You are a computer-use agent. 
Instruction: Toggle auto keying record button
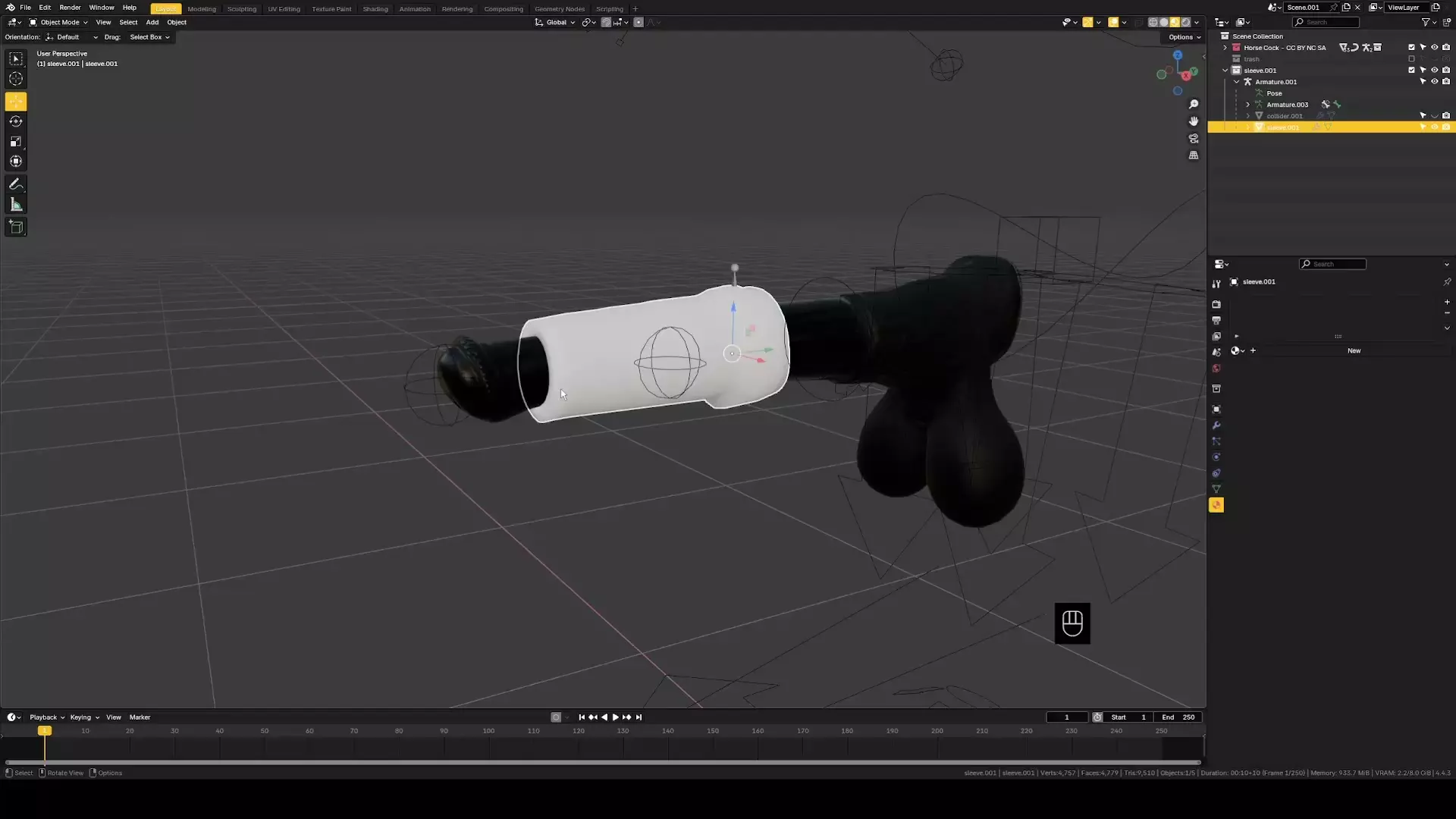556,717
